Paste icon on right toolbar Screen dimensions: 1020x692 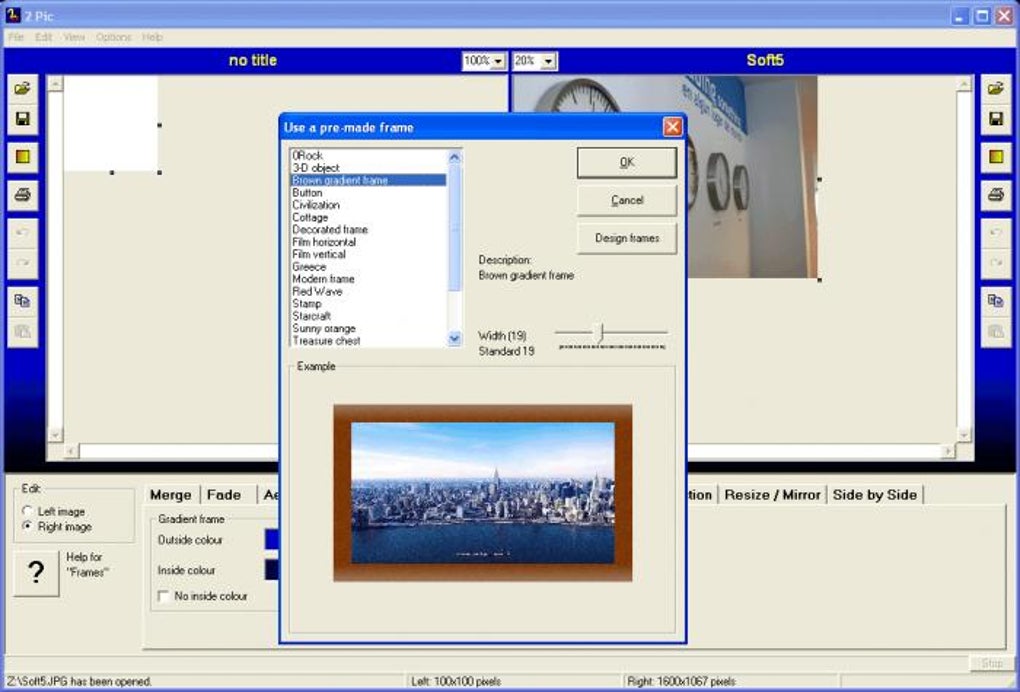coord(996,332)
